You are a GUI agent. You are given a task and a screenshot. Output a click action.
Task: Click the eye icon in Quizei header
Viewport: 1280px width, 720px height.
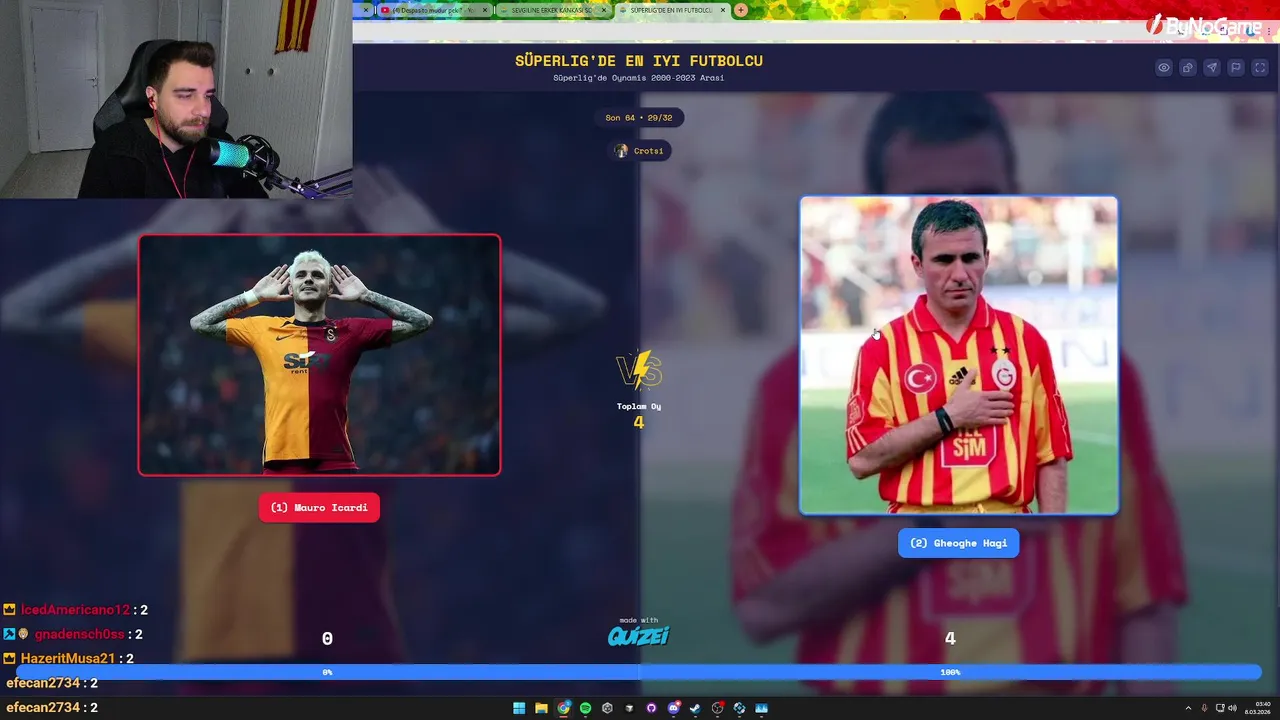pos(1164,68)
